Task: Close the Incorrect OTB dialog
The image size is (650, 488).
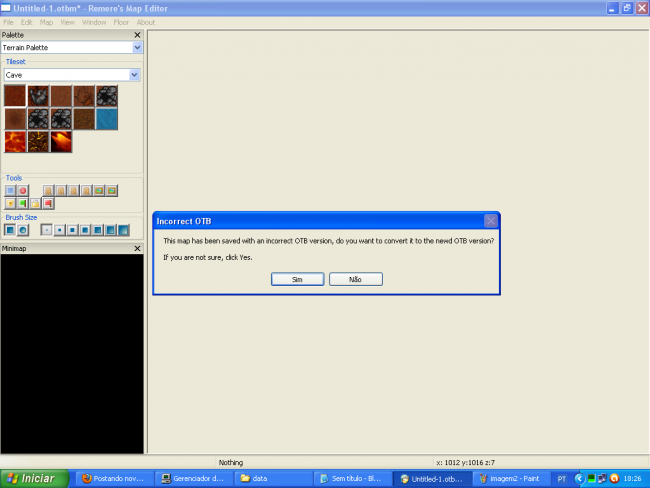Action: [490, 220]
